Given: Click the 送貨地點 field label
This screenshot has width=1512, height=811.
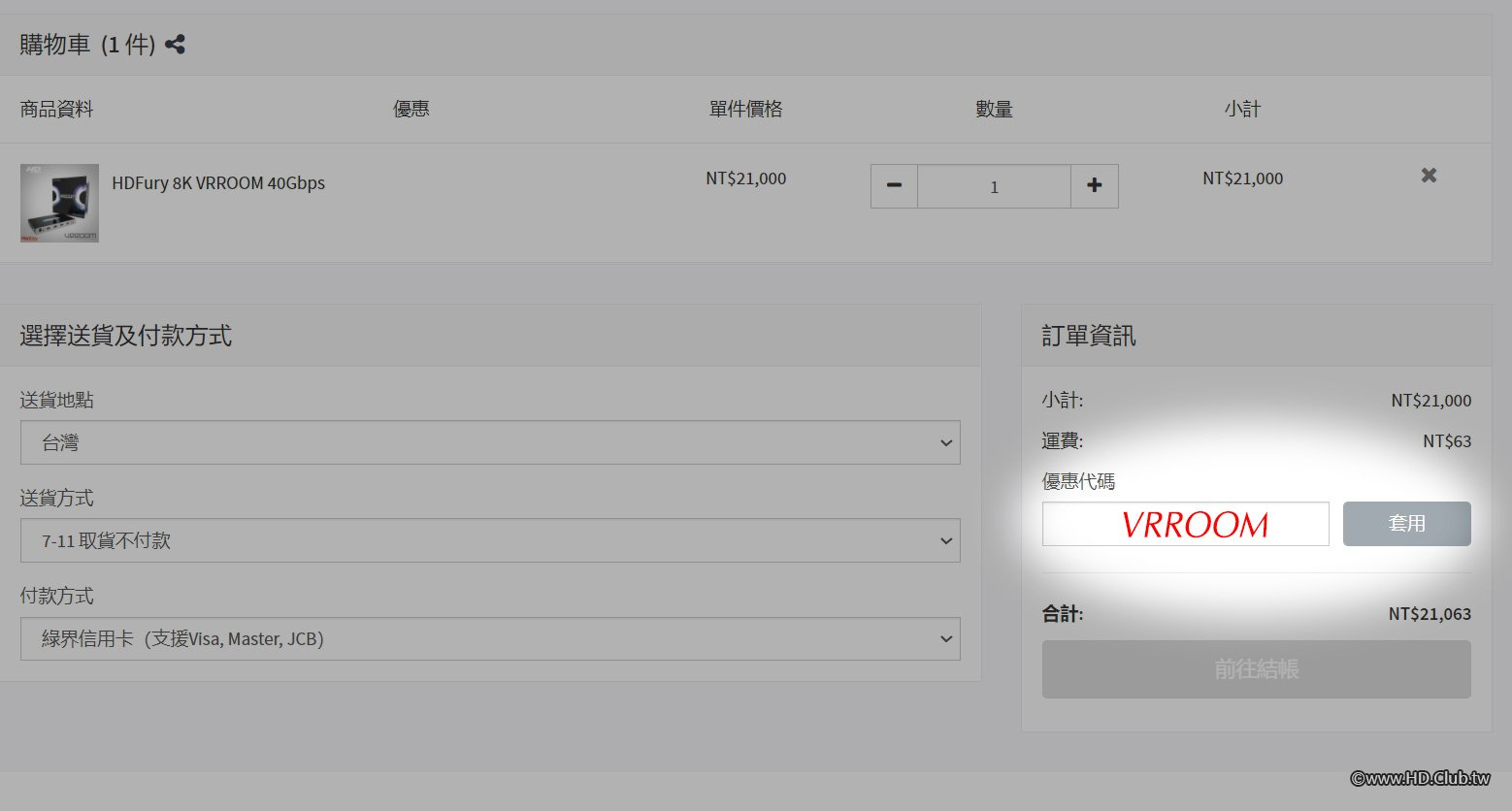Looking at the screenshot, I should 56,400.
